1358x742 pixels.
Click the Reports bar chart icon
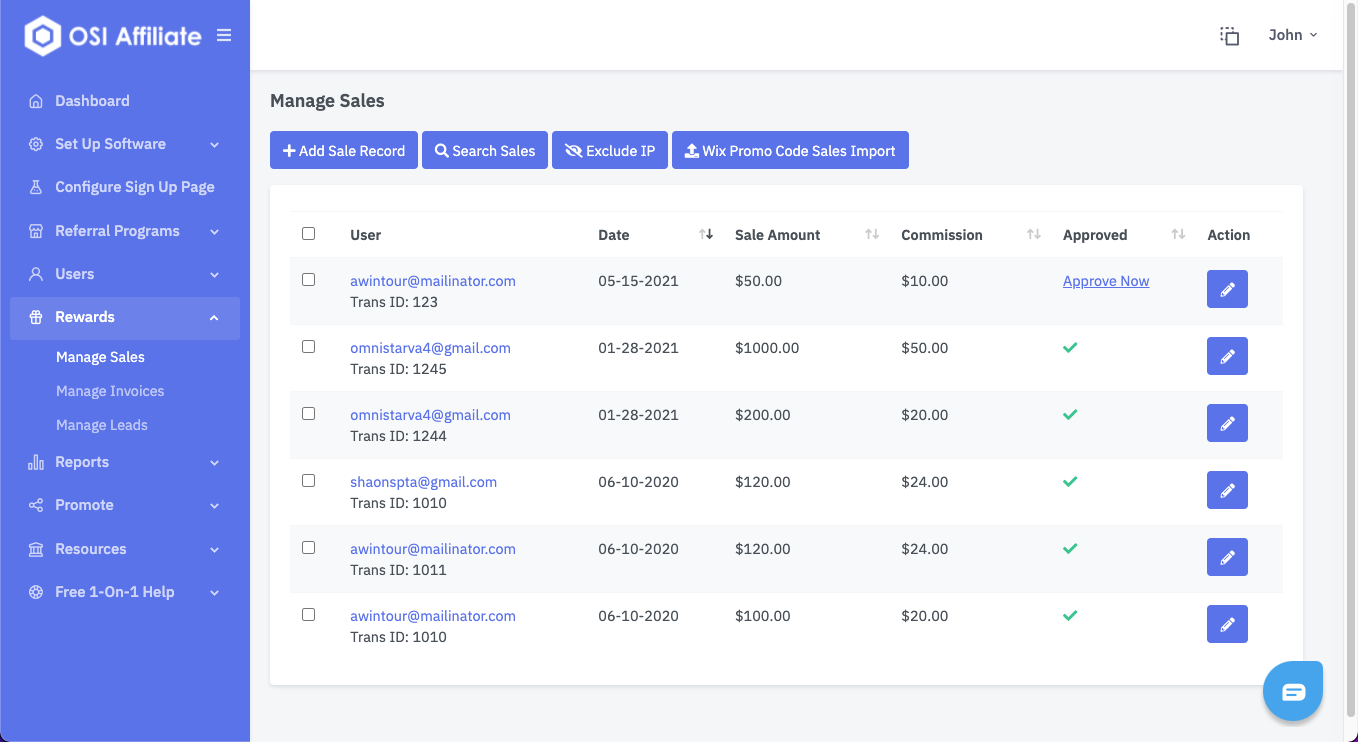click(36, 462)
